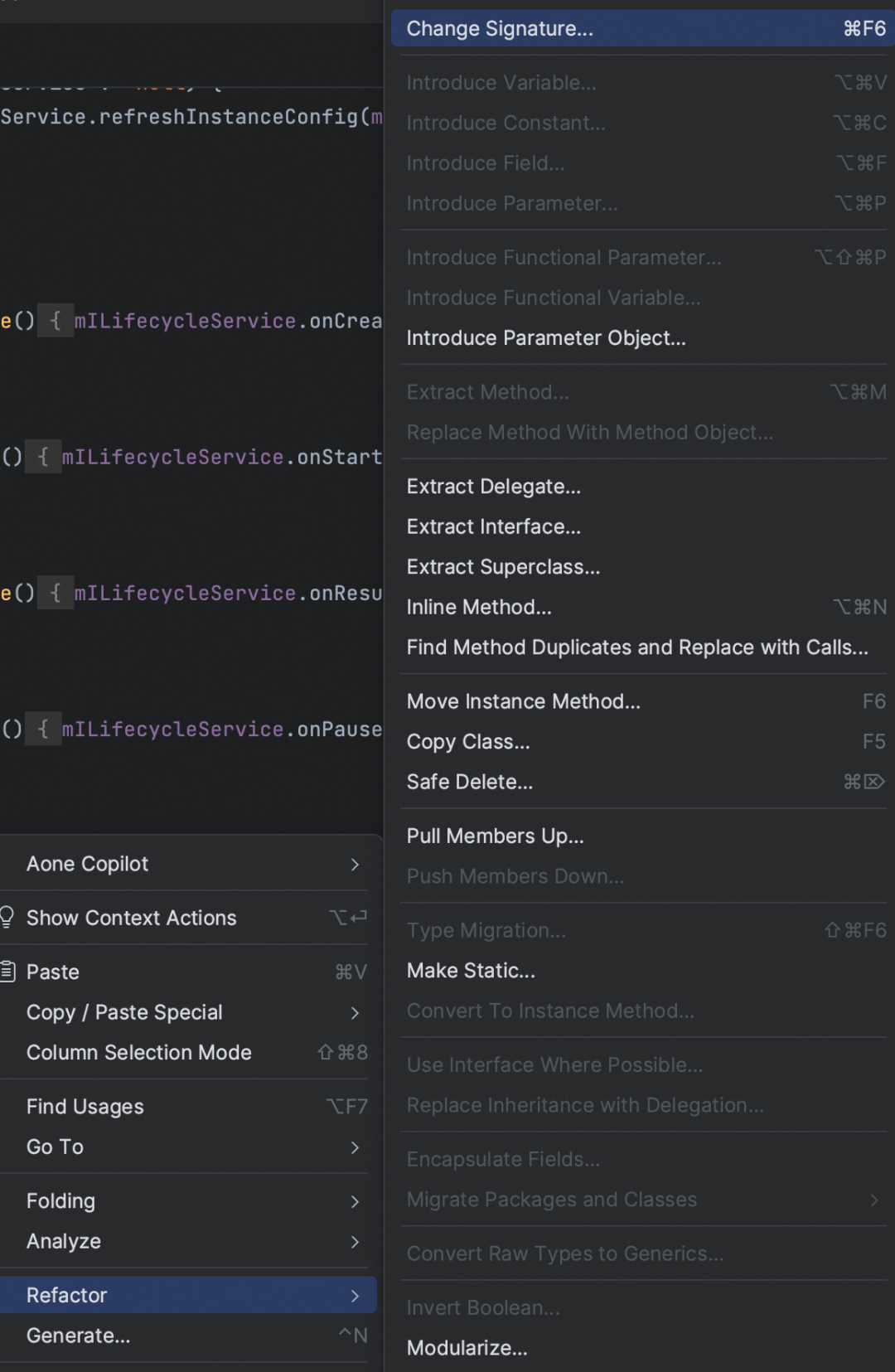895x1372 pixels.
Task: Choose Generate... in the context menu
Action: pos(188,1336)
